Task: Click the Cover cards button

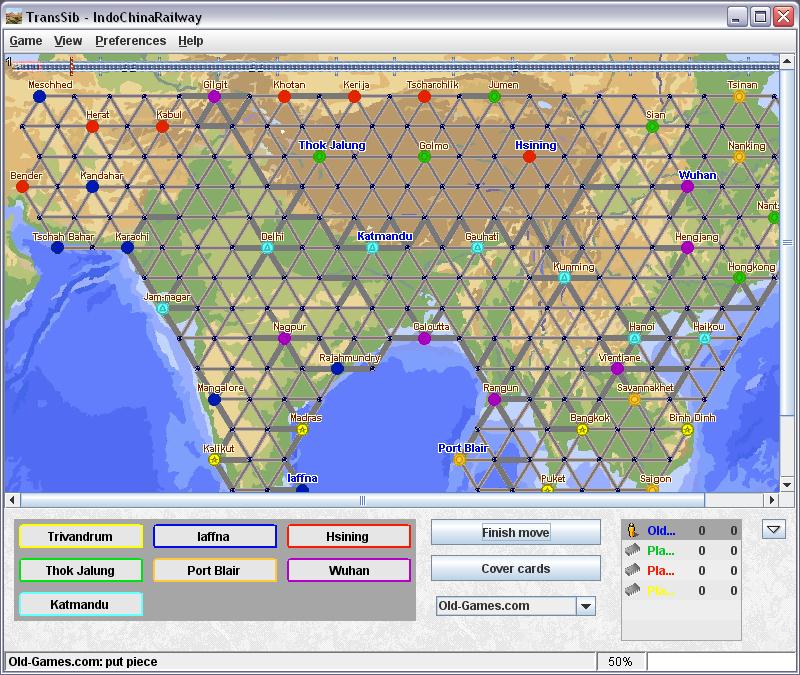Action: tap(516, 568)
